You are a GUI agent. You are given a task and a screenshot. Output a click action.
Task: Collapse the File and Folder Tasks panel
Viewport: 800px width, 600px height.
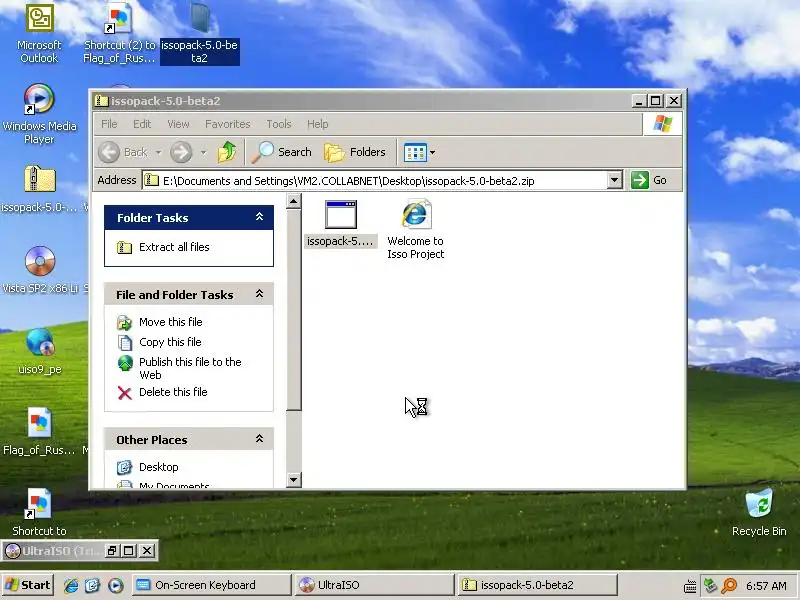(259, 294)
